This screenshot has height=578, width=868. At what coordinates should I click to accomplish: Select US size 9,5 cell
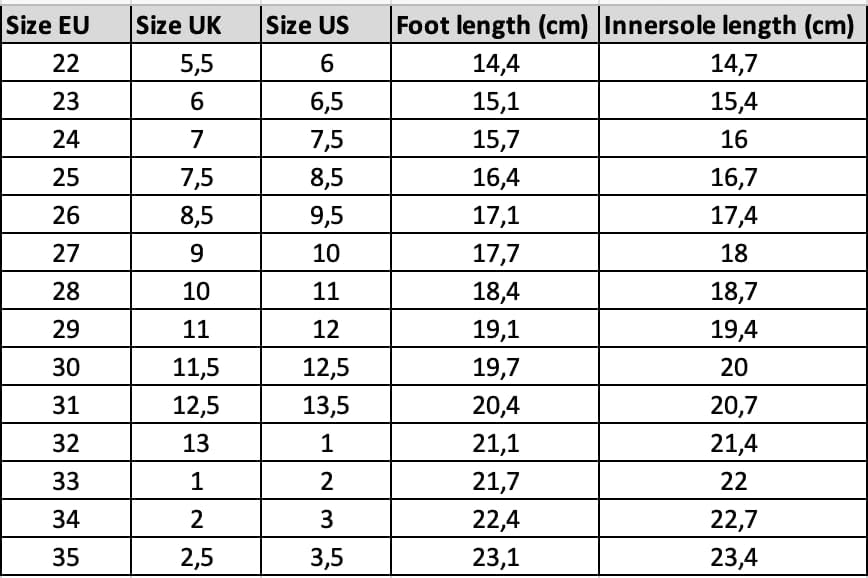(x=326, y=215)
